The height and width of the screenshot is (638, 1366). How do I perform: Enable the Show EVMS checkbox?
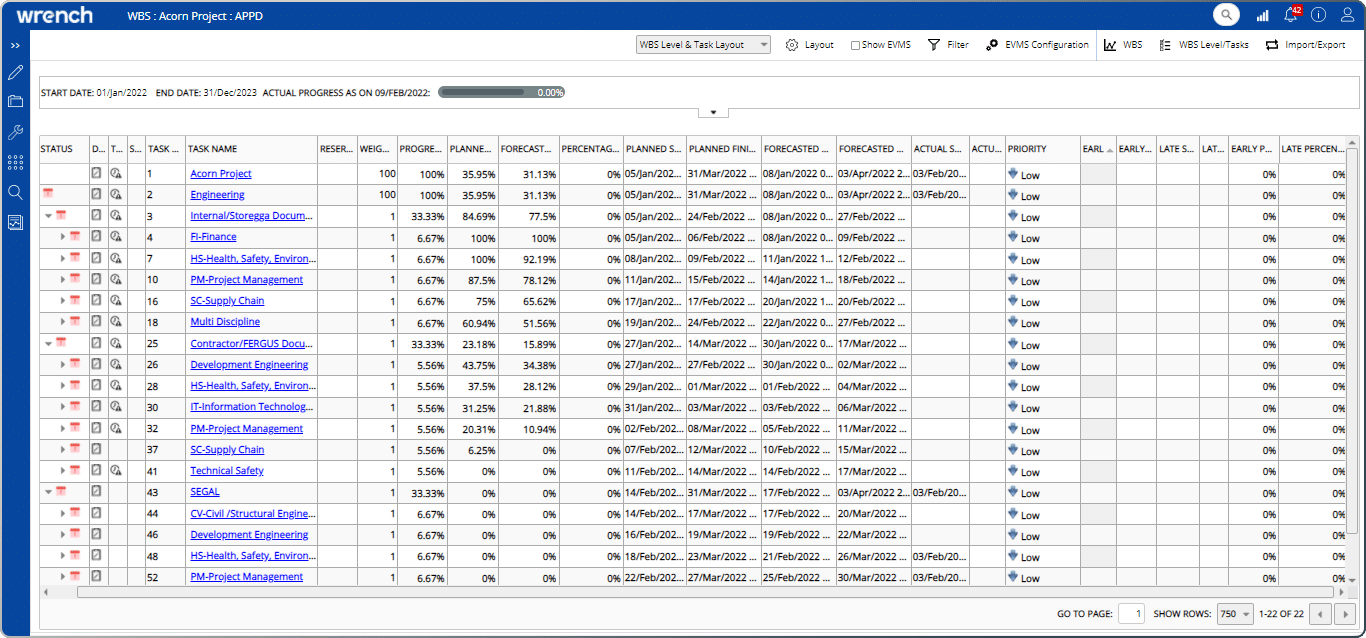(855, 45)
